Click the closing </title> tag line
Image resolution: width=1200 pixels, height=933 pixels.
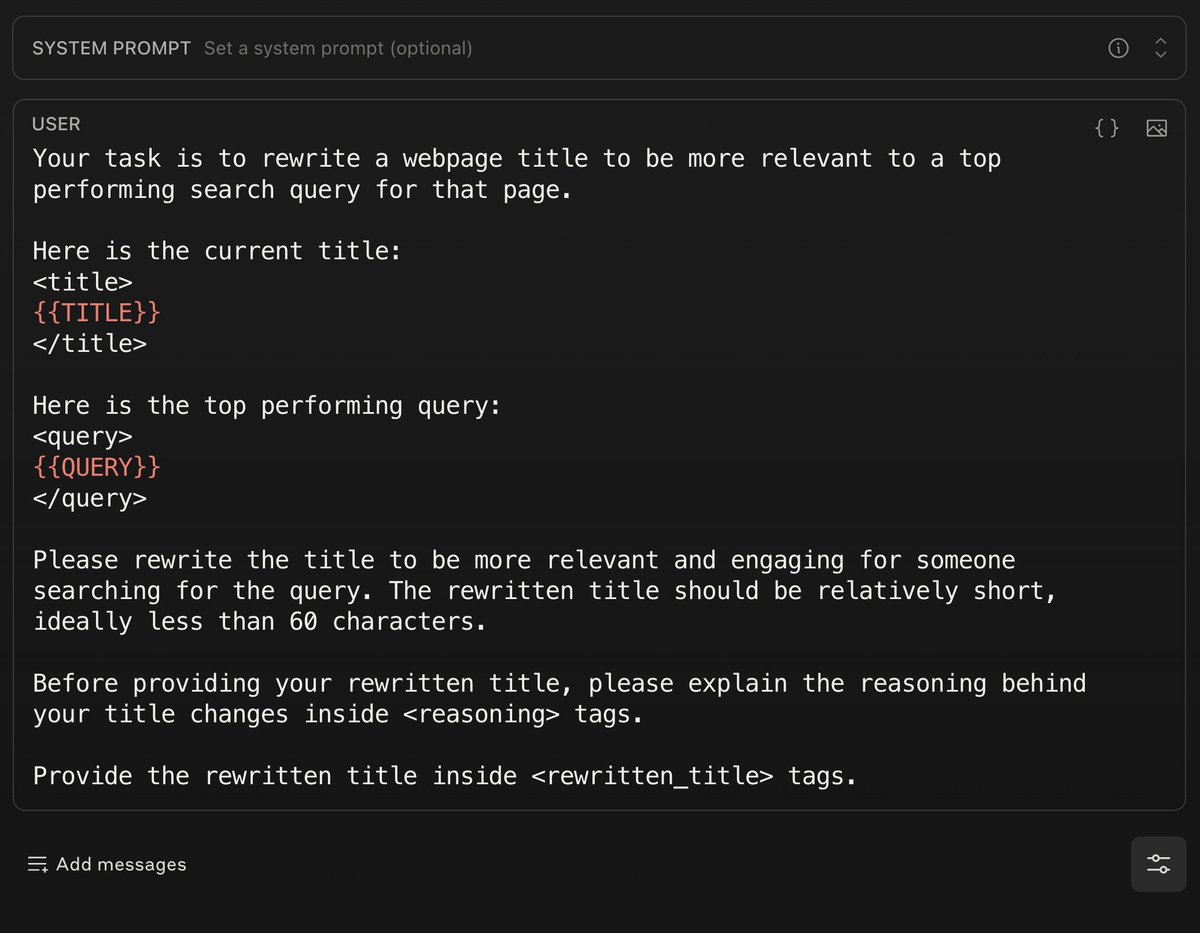point(89,344)
